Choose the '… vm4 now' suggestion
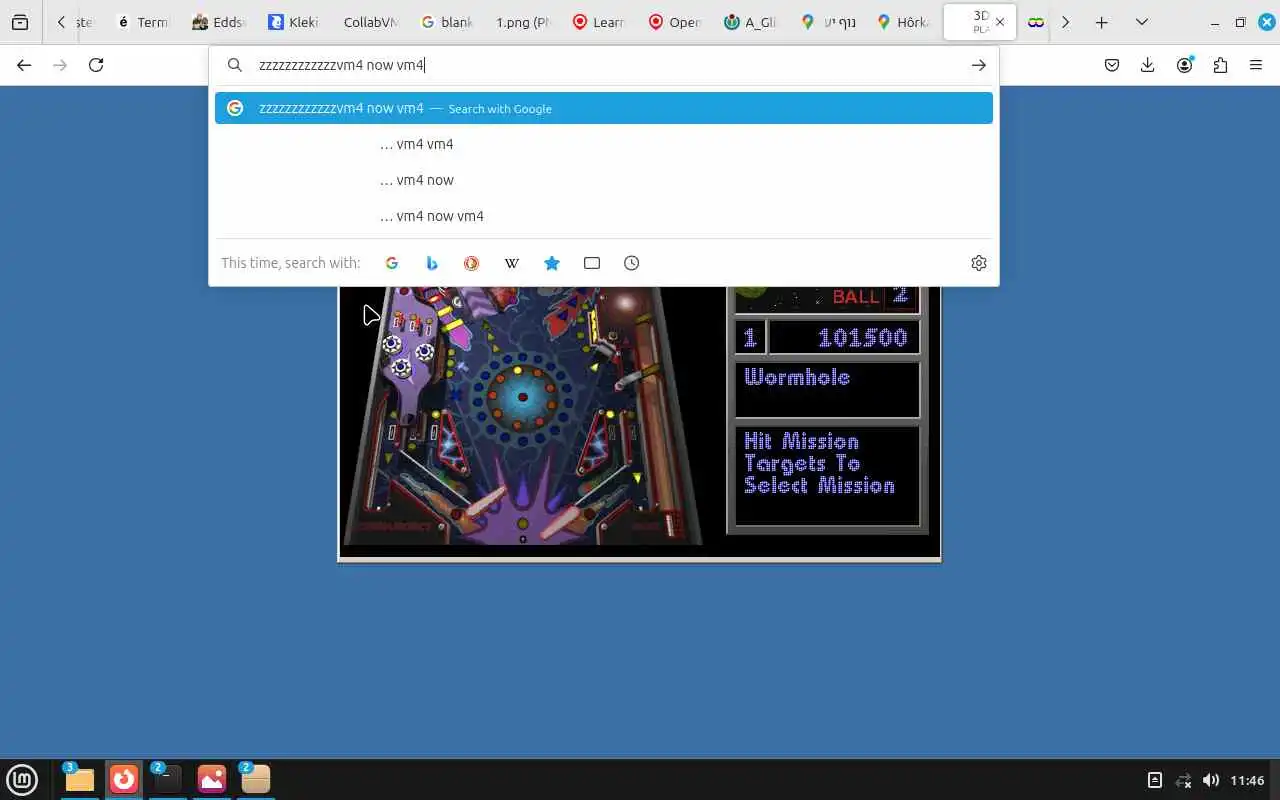1280x800 pixels. [604, 180]
